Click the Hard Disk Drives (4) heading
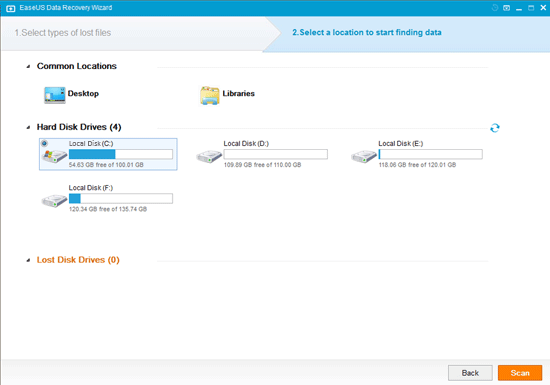 79,127
